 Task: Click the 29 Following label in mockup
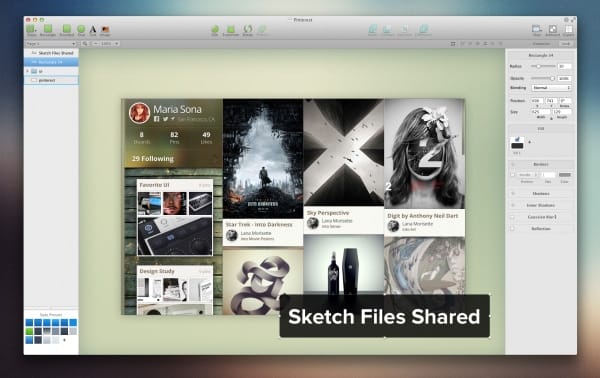(x=153, y=158)
